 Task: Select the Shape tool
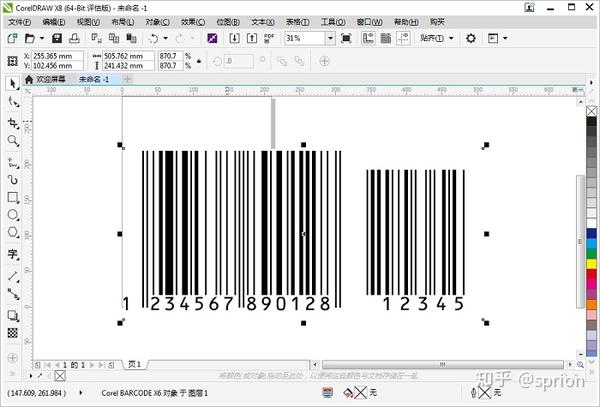tap(13, 102)
